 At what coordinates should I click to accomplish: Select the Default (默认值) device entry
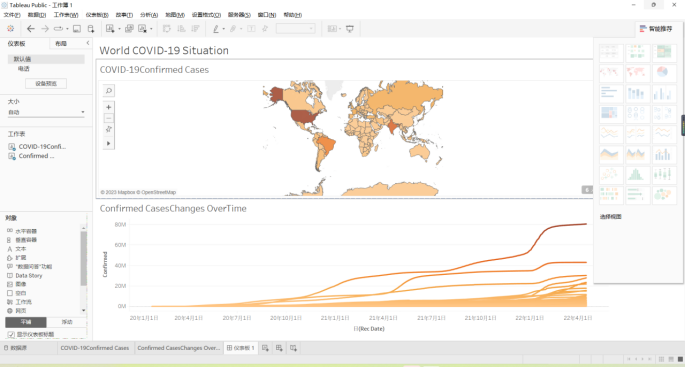(46, 59)
